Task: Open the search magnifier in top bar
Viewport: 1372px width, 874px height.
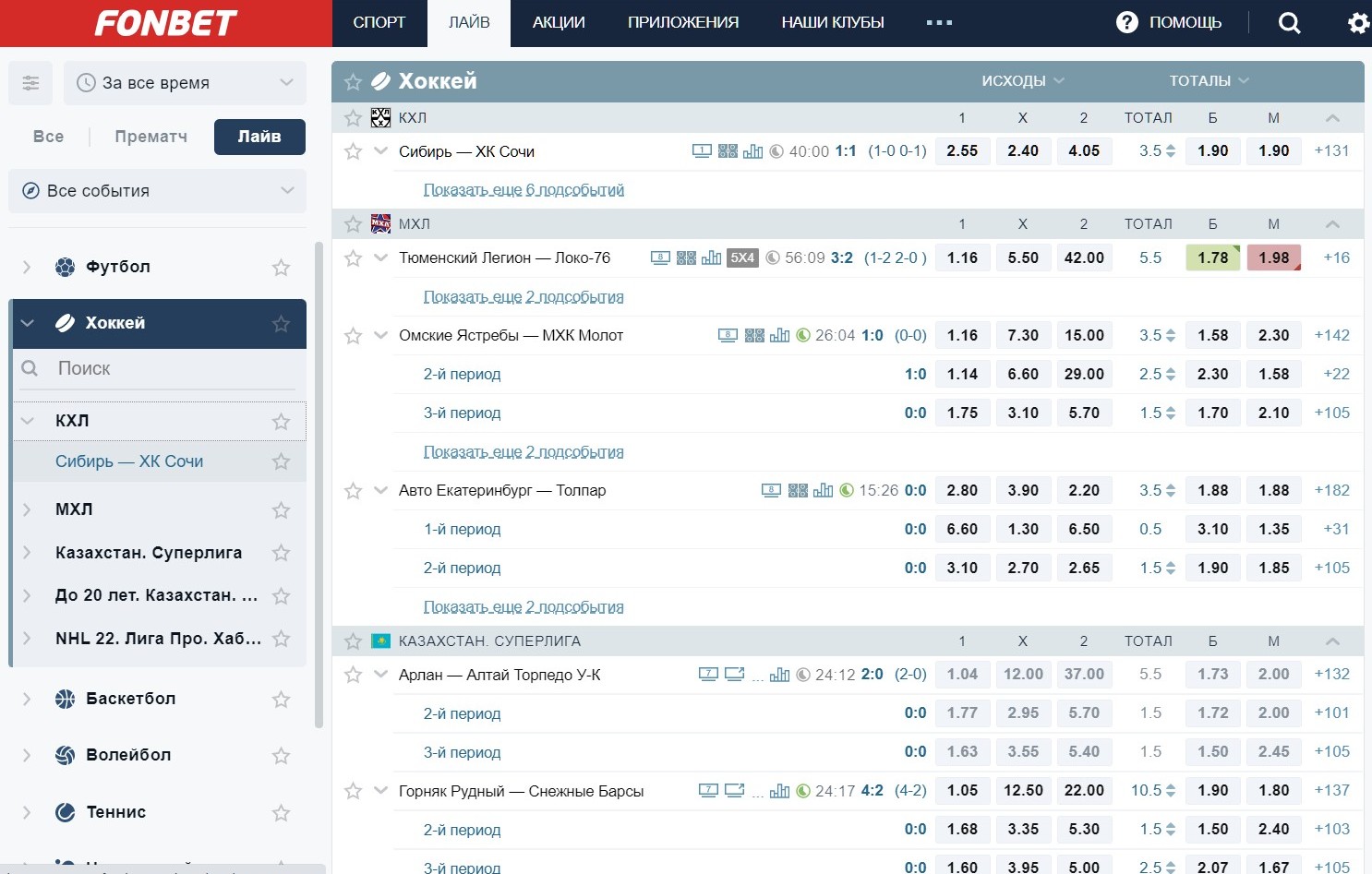Action: [x=1290, y=23]
